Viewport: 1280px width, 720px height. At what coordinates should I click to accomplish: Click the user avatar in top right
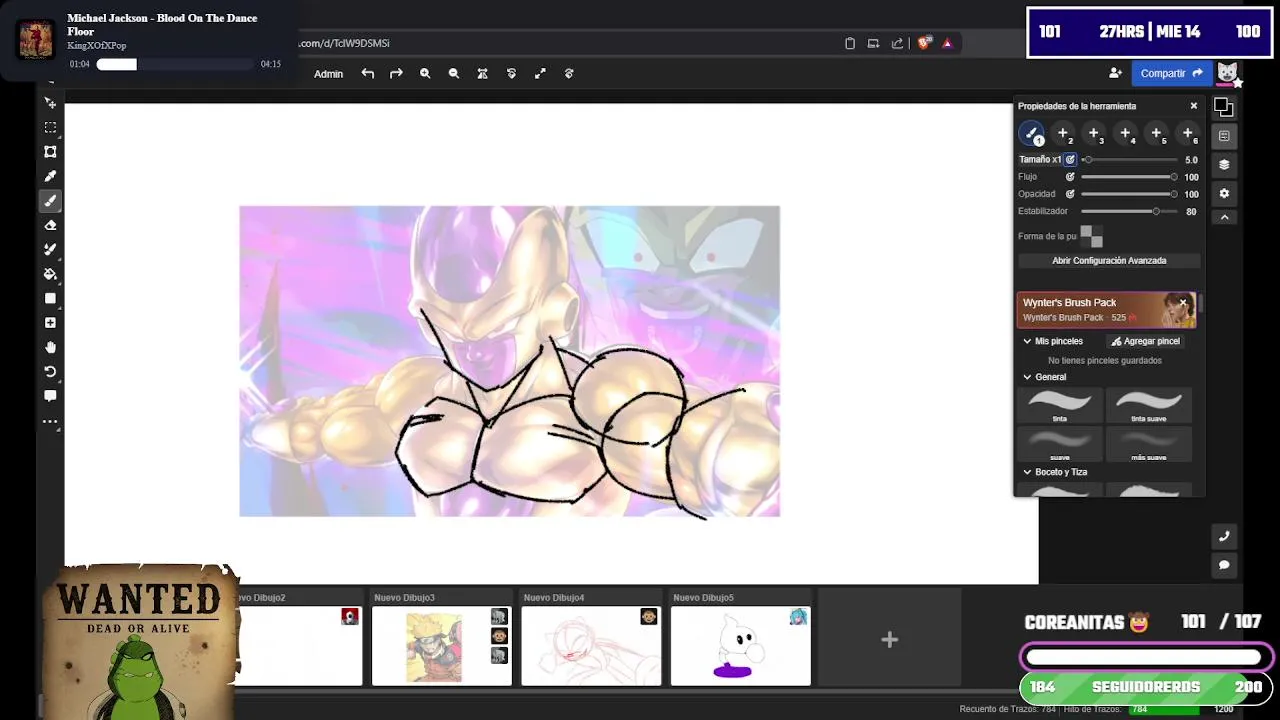coord(1228,73)
